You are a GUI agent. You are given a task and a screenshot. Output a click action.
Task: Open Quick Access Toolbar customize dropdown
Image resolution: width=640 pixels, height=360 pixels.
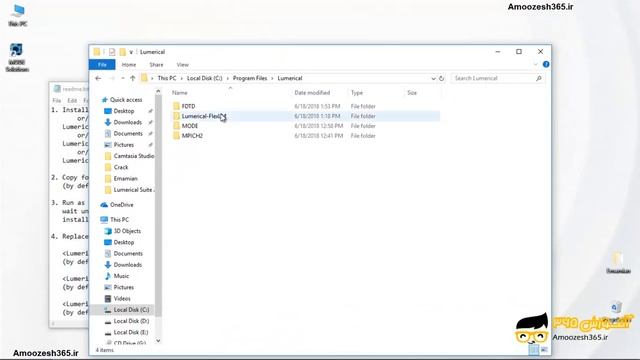(131, 52)
